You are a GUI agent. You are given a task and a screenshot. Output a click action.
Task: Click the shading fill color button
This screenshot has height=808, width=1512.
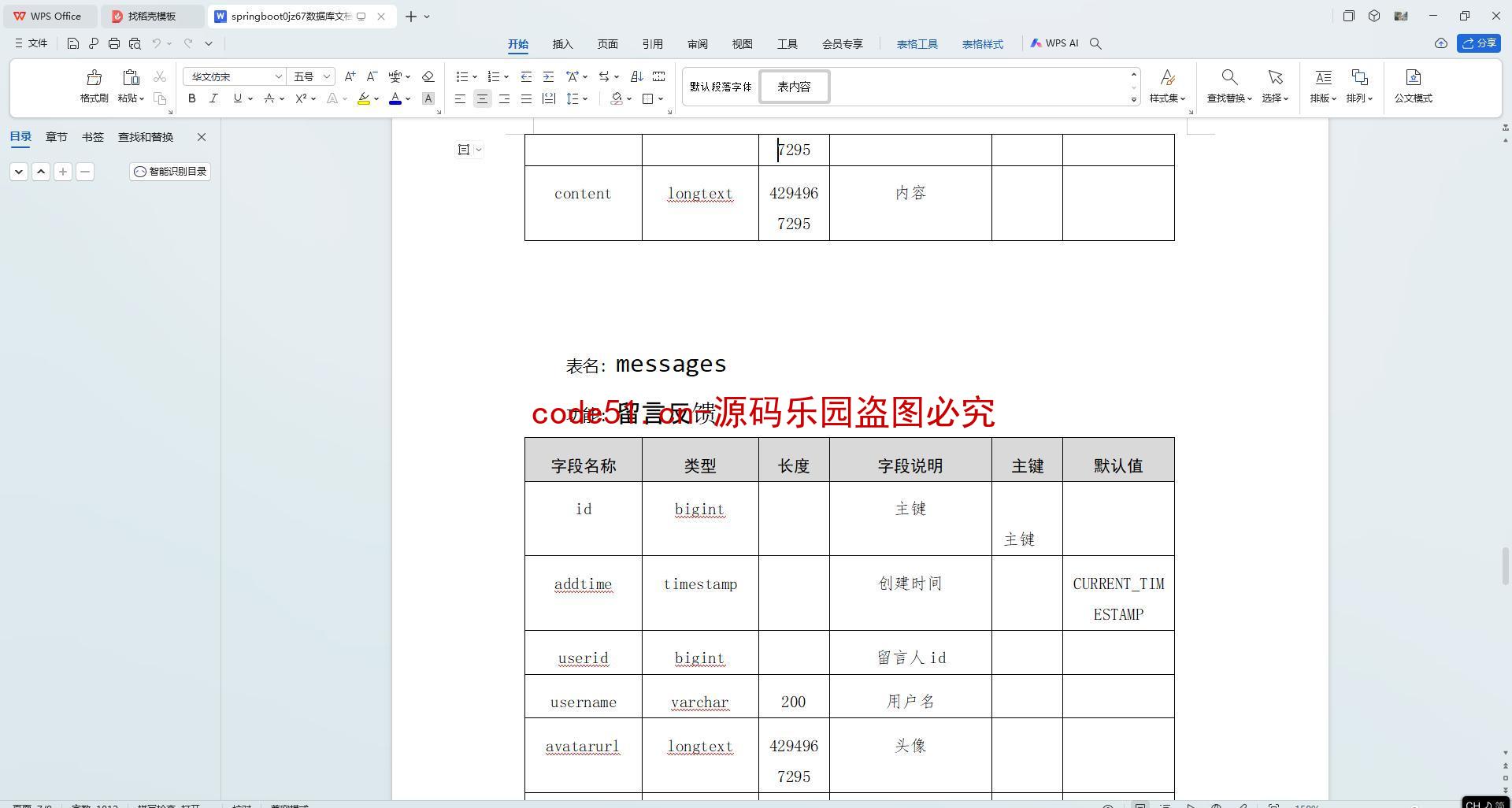pyautogui.click(x=617, y=98)
